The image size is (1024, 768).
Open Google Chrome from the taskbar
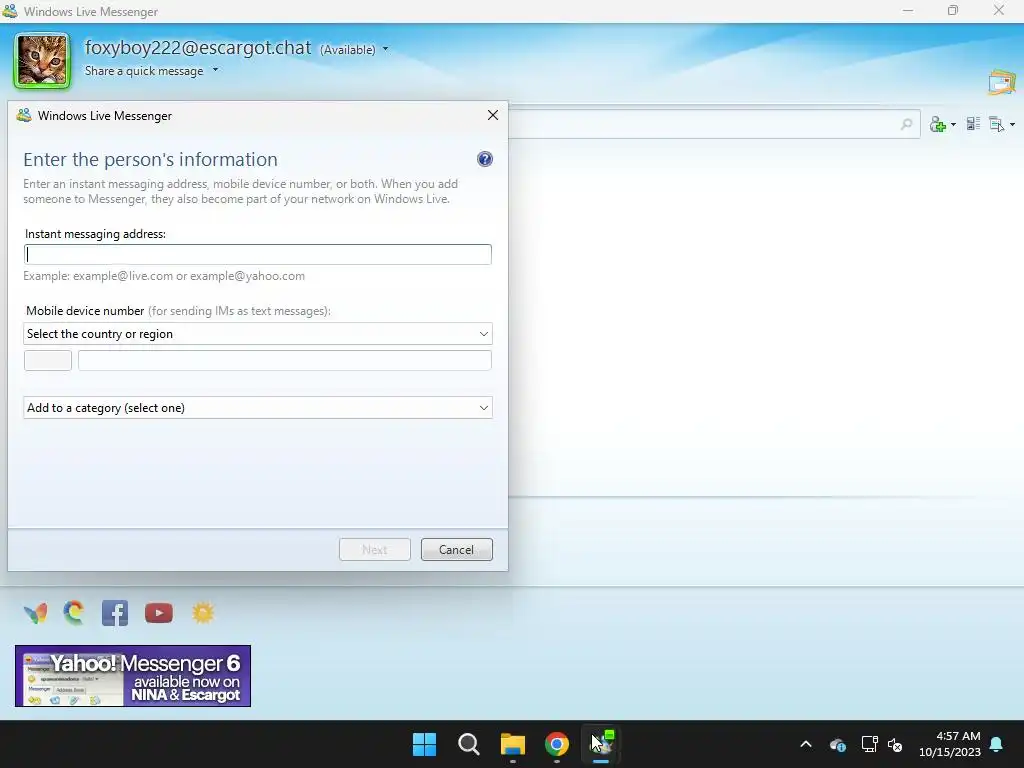[557, 744]
